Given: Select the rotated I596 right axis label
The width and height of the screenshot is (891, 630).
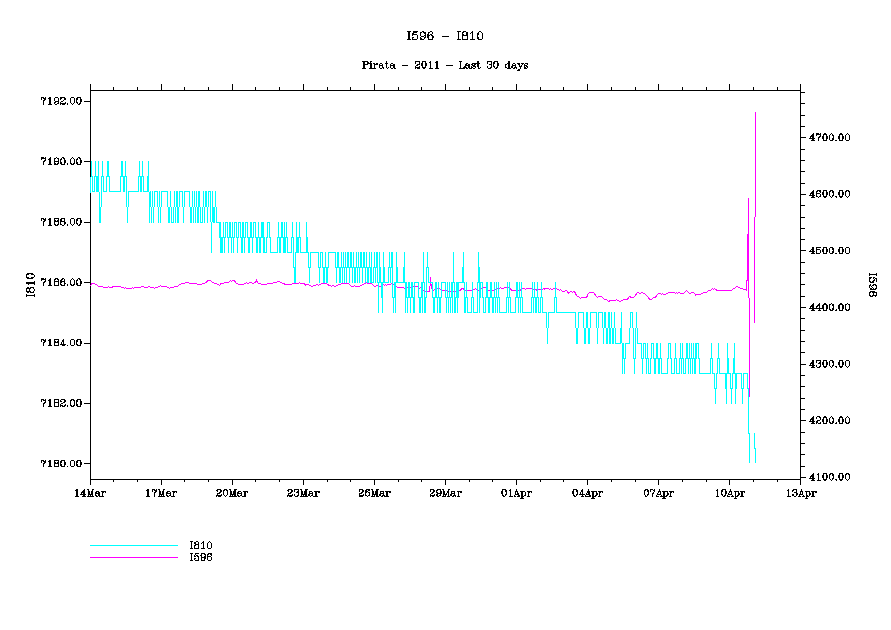Looking at the screenshot, I should point(870,285).
